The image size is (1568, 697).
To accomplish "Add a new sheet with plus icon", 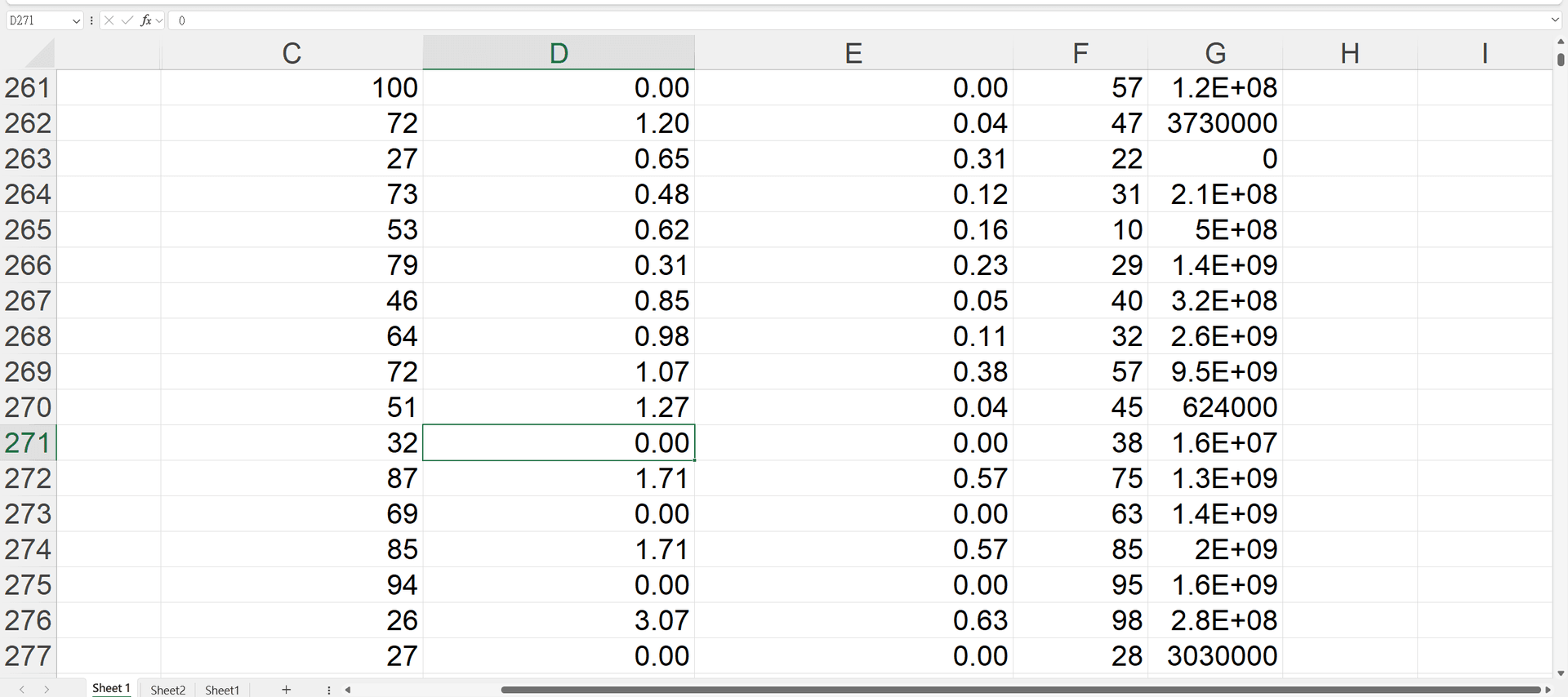I will pyautogui.click(x=286, y=690).
